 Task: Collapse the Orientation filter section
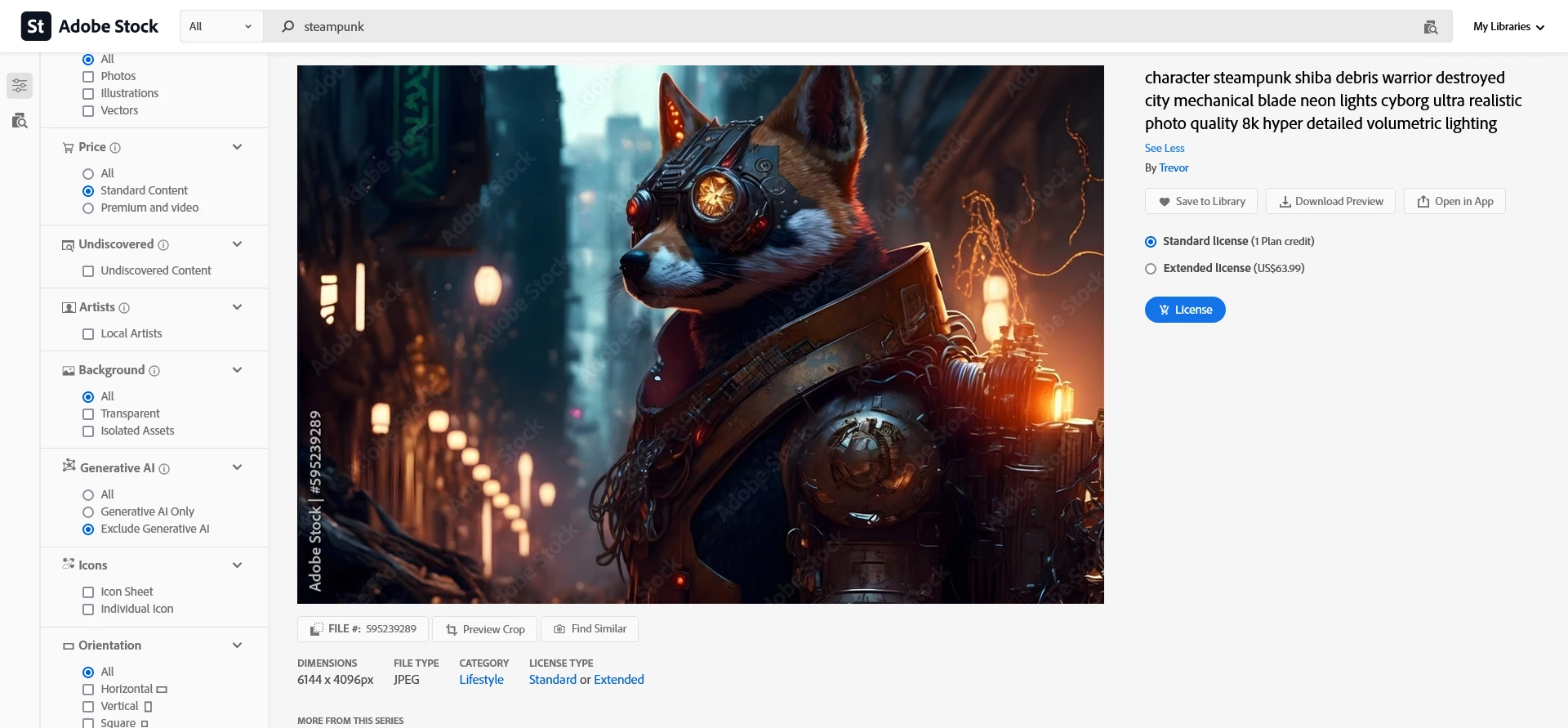(x=237, y=645)
